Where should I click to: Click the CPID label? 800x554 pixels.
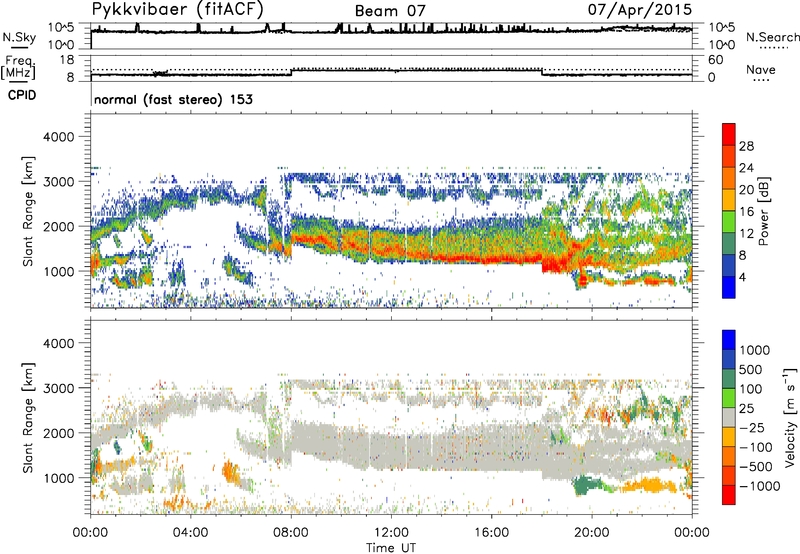22,95
